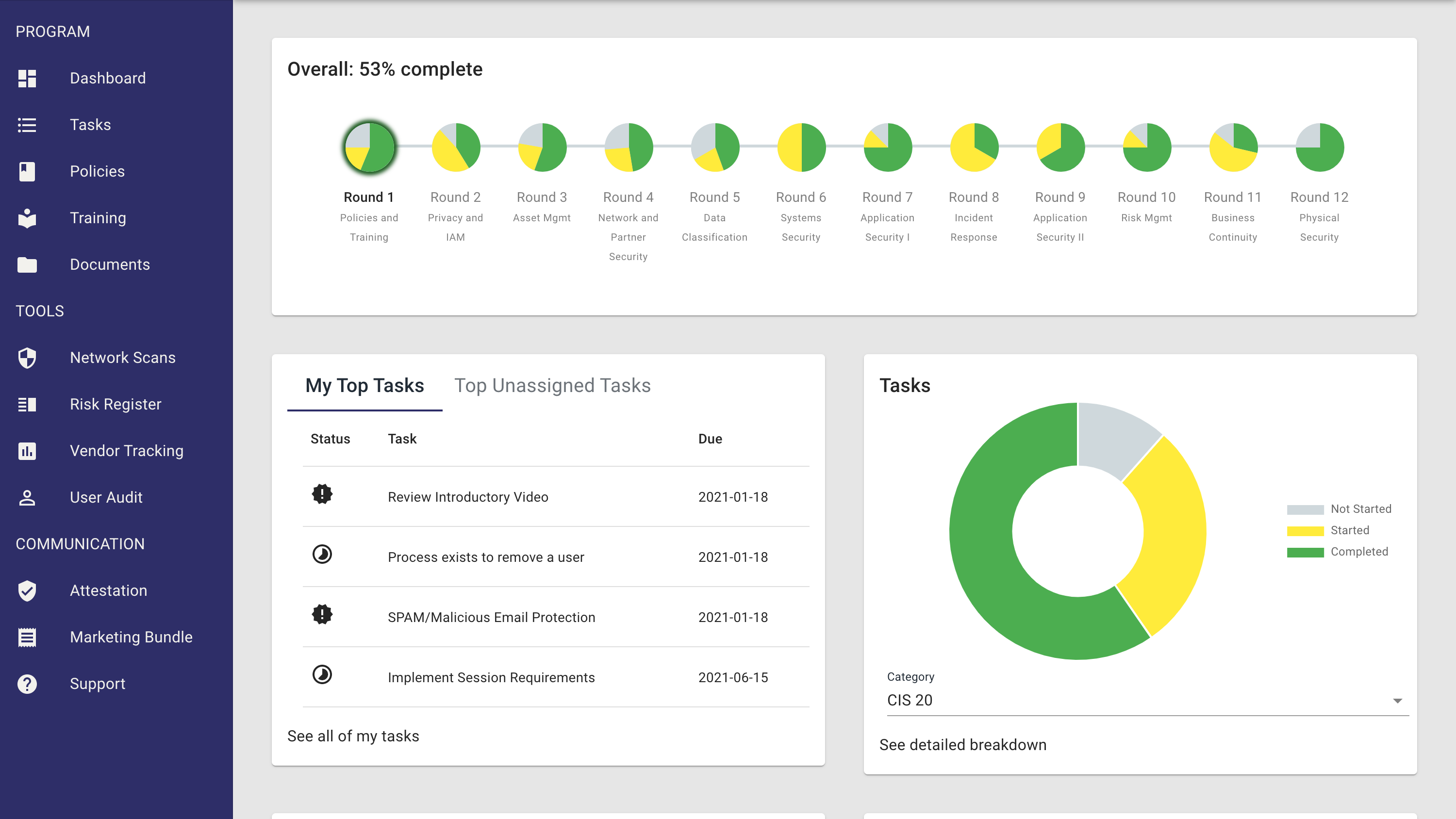Click the Tasks list icon in sidebar
1456x819 pixels.
point(27,125)
